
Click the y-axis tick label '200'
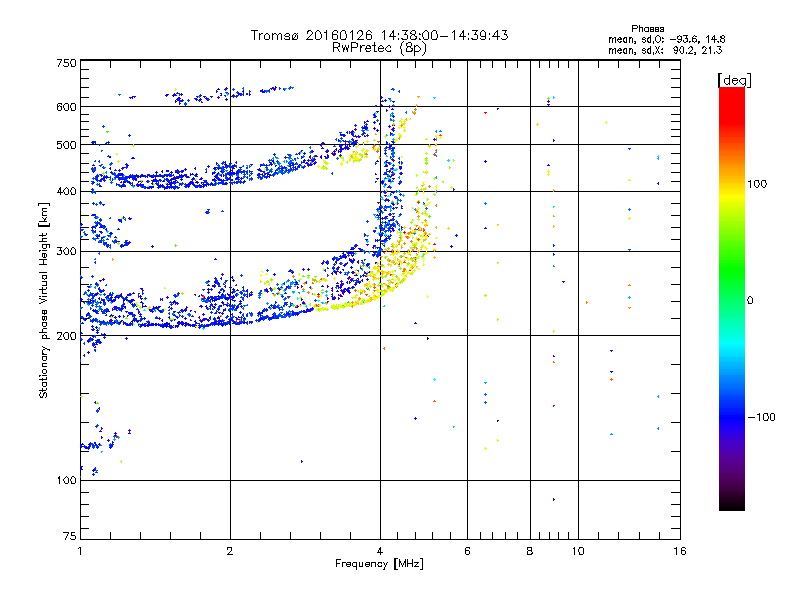pyautogui.click(x=66, y=336)
